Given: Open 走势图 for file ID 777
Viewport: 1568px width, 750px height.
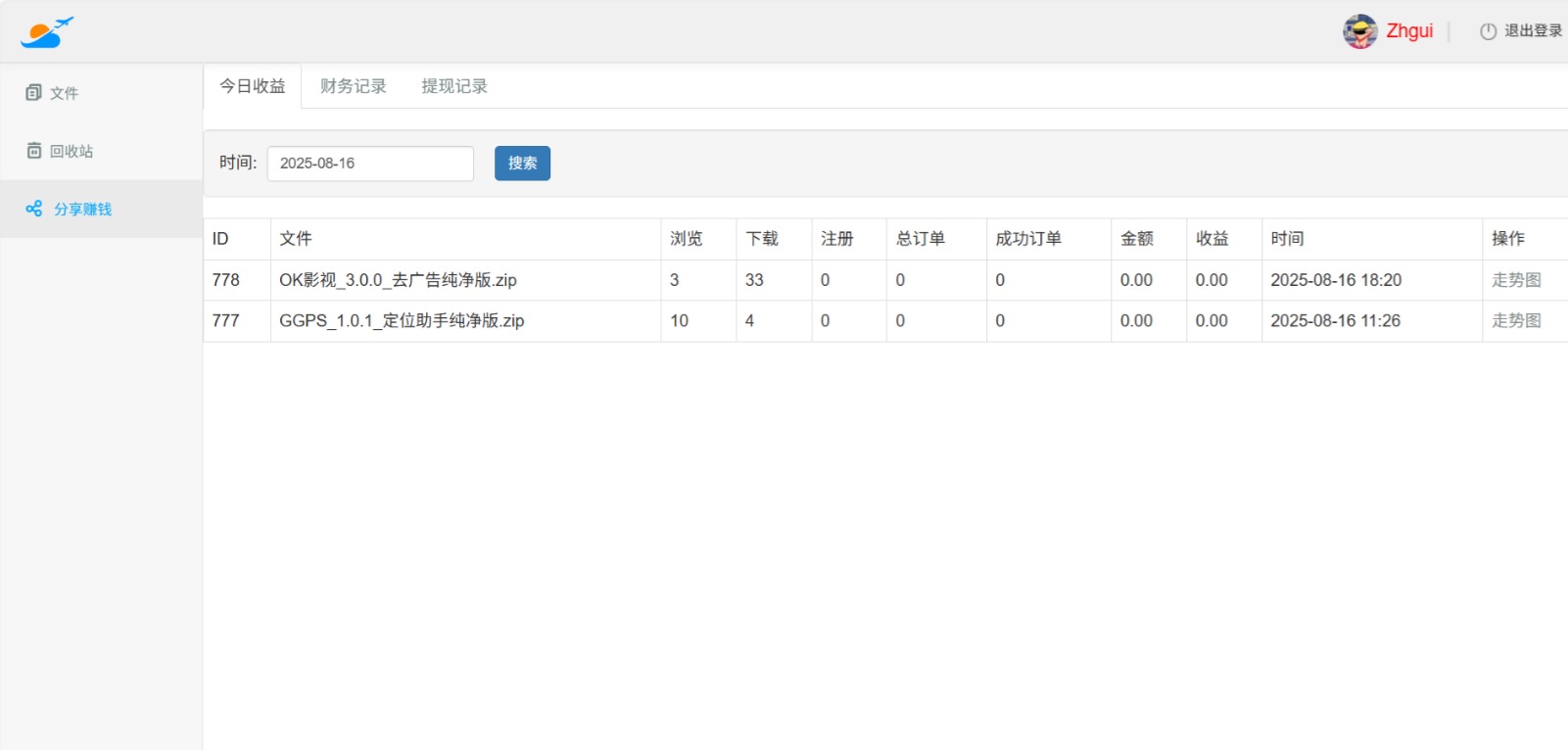Looking at the screenshot, I should (x=1516, y=320).
